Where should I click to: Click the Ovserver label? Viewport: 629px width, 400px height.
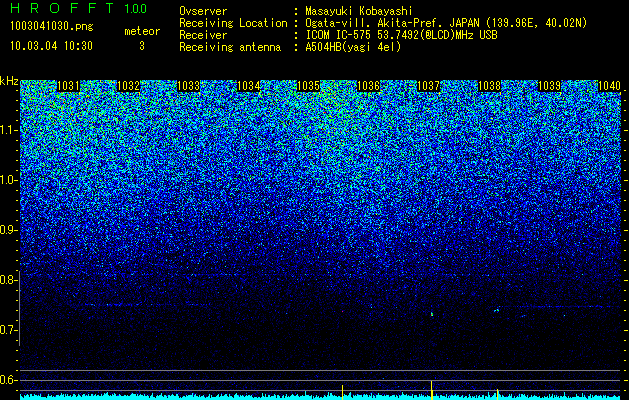click(203, 11)
